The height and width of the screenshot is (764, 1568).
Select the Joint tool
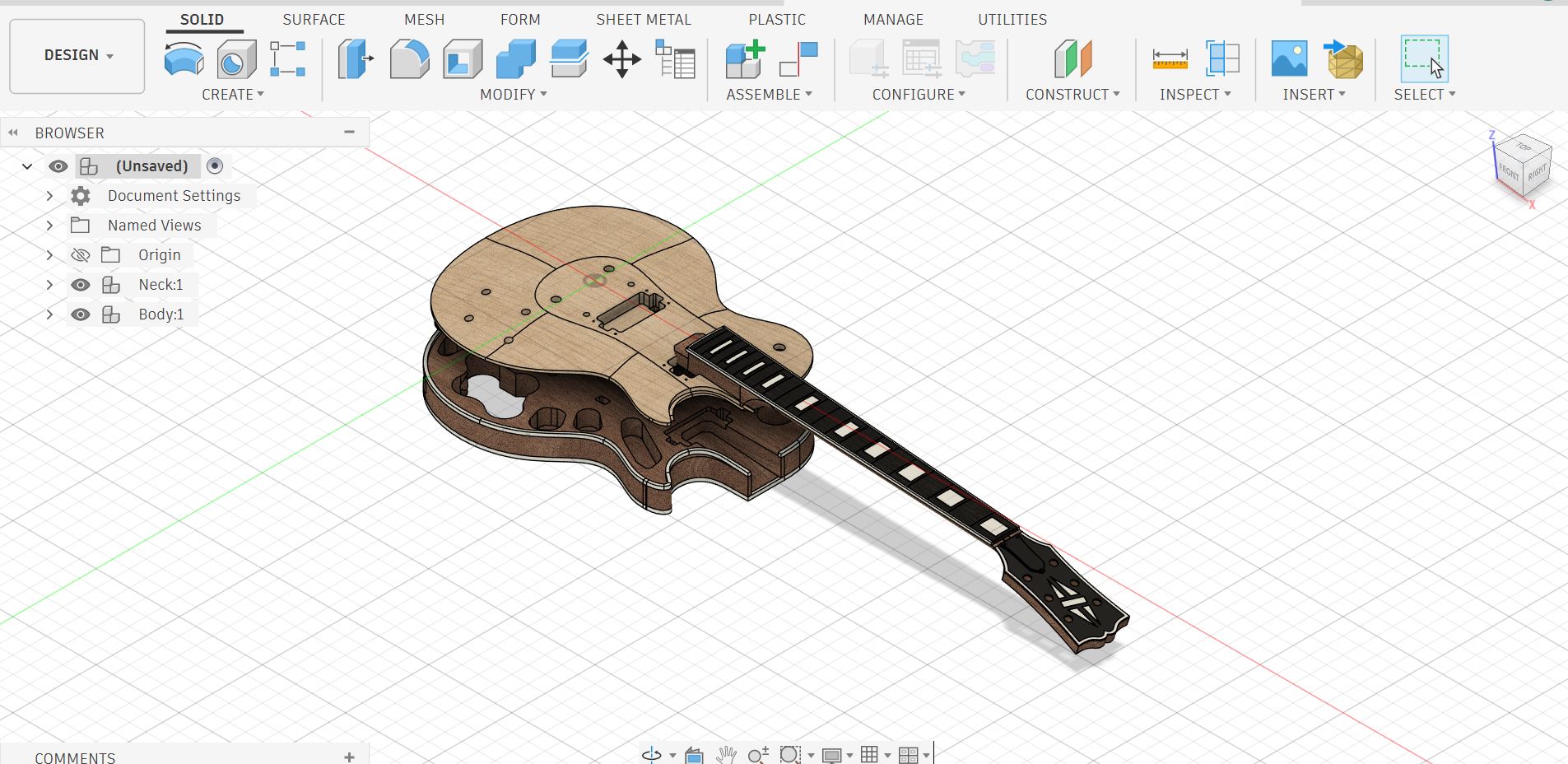[798, 59]
